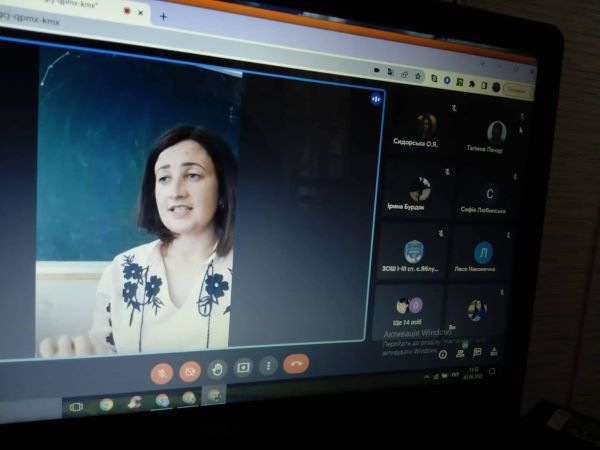Open the Activities panel icon
Screen dimensions: 600x450
coord(494,351)
